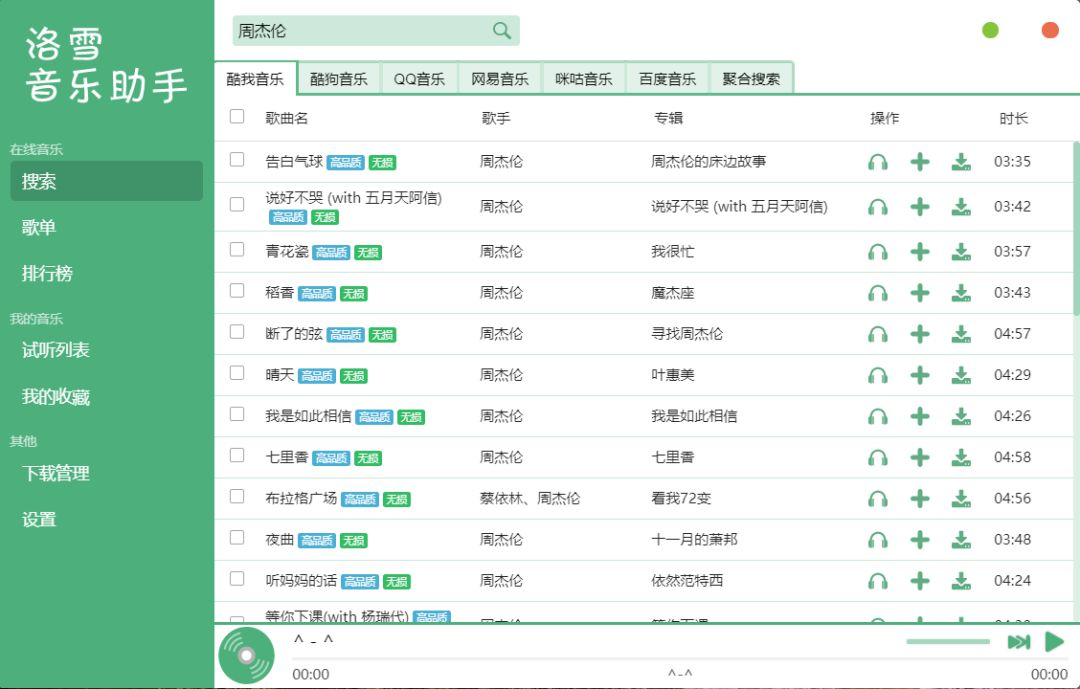Open 下载管理 in the sidebar
The image size is (1080, 689).
coord(107,473)
